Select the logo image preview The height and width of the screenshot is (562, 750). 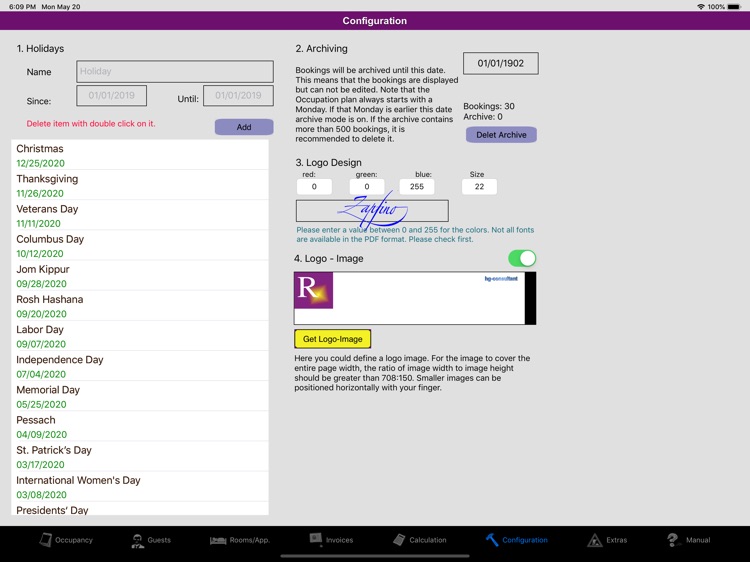point(415,298)
